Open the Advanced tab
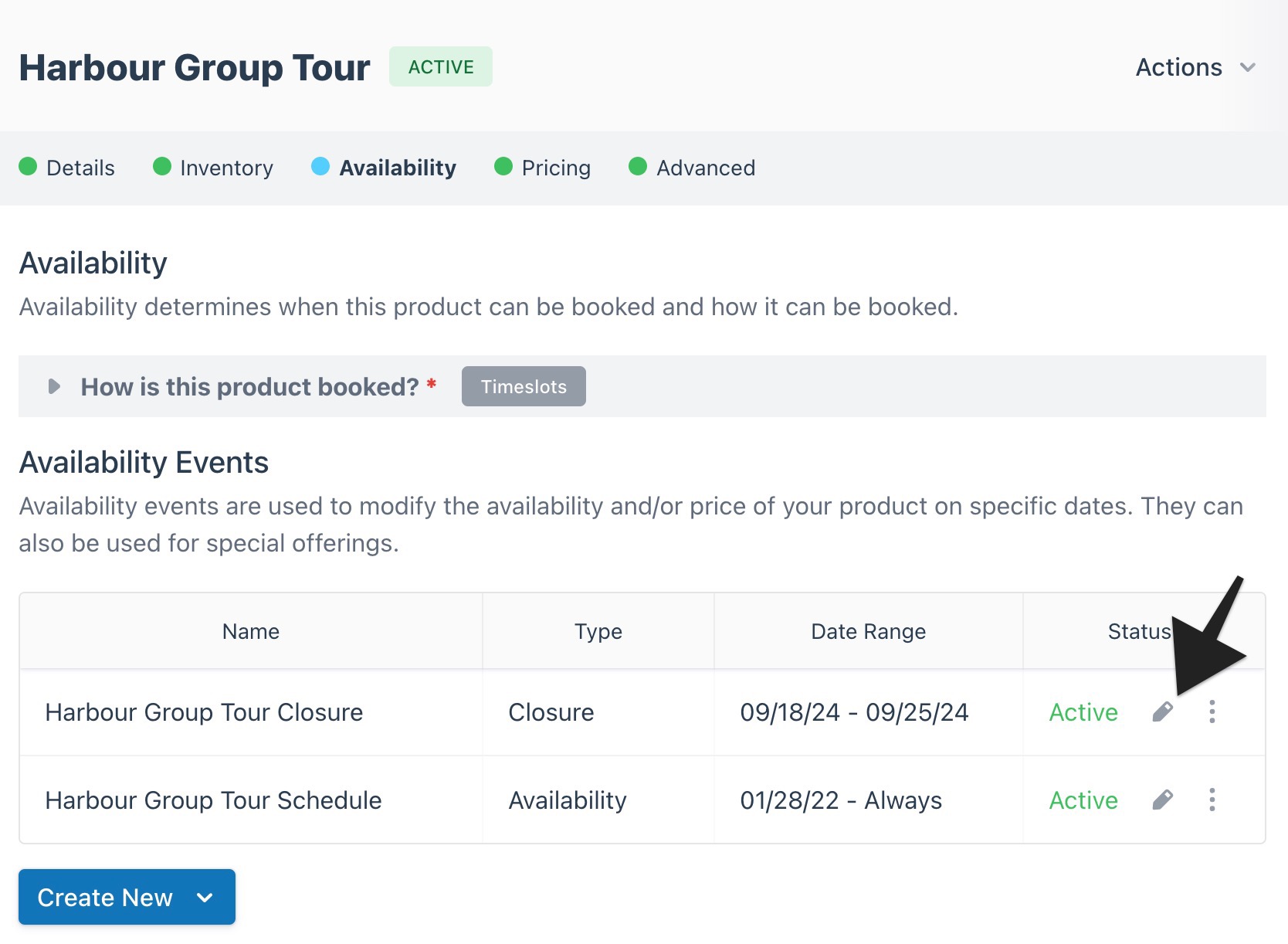The width and height of the screenshot is (1288, 944). (x=692, y=168)
